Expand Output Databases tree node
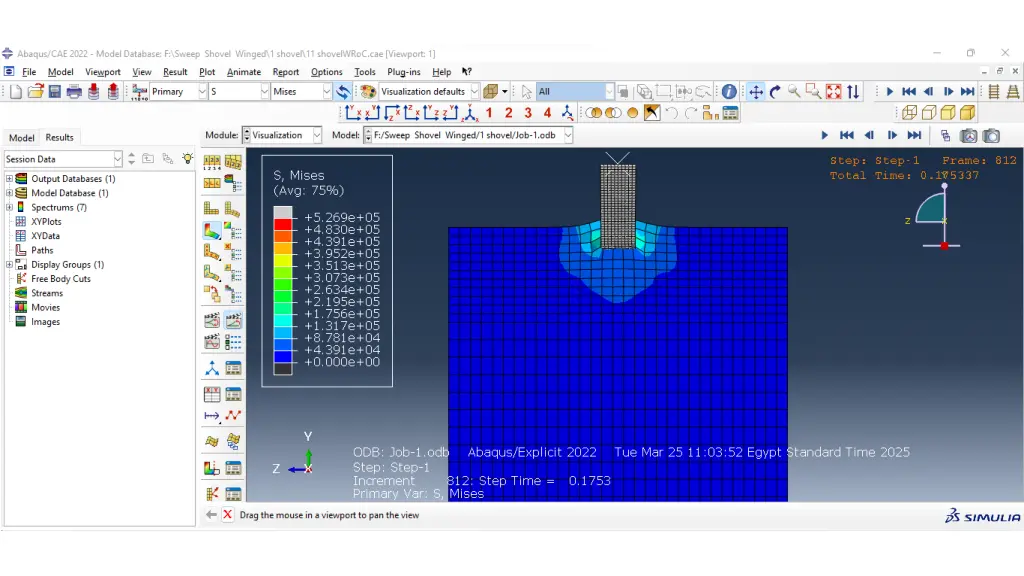The image size is (1024, 576). pos(9,178)
